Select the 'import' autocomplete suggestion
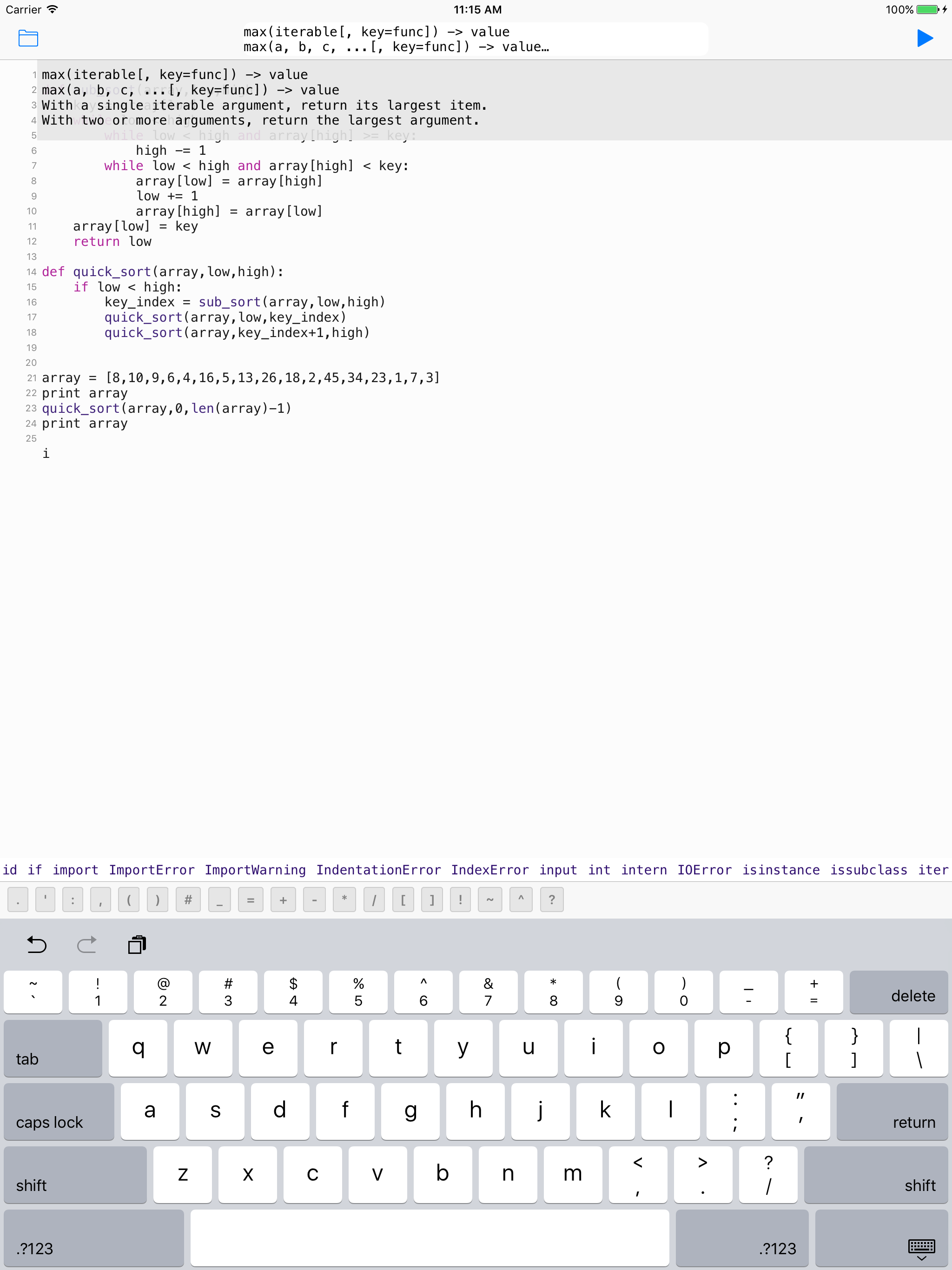Screen dimensions: 952x1270 coord(76,870)
